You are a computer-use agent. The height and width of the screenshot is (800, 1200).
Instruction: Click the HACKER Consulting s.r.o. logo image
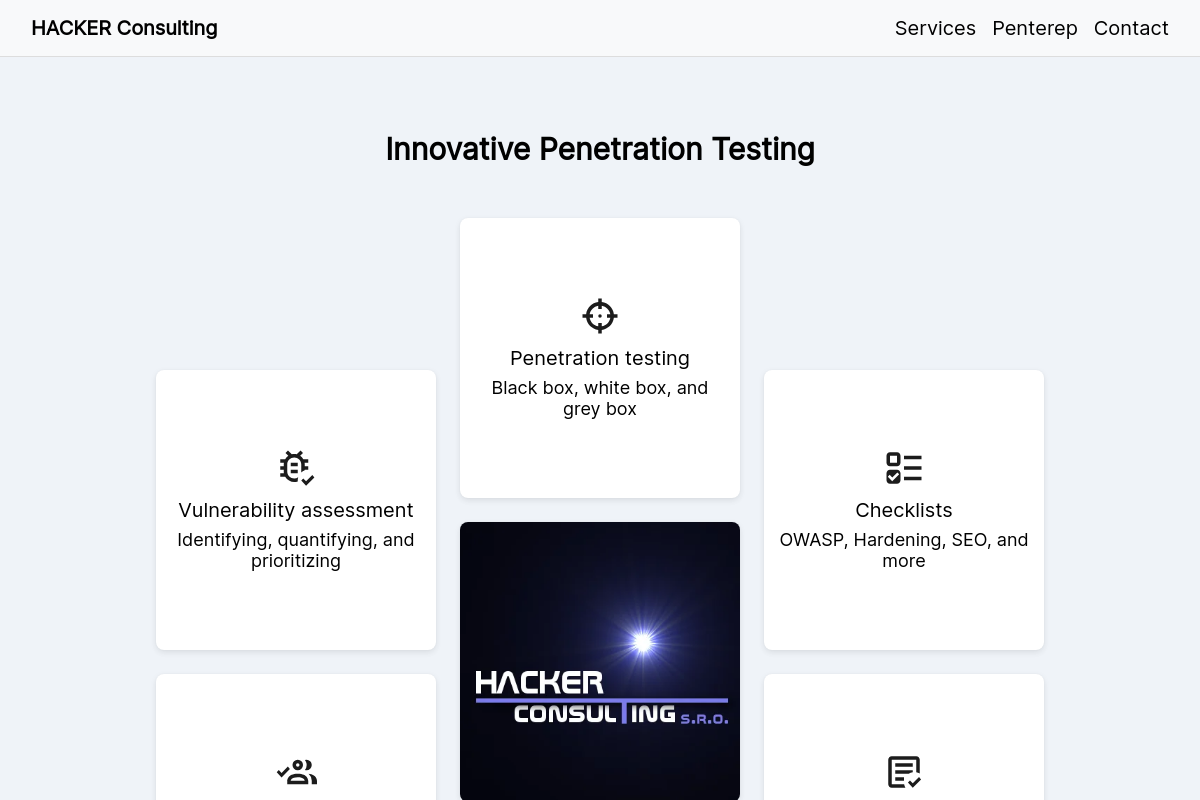[600, 661]
